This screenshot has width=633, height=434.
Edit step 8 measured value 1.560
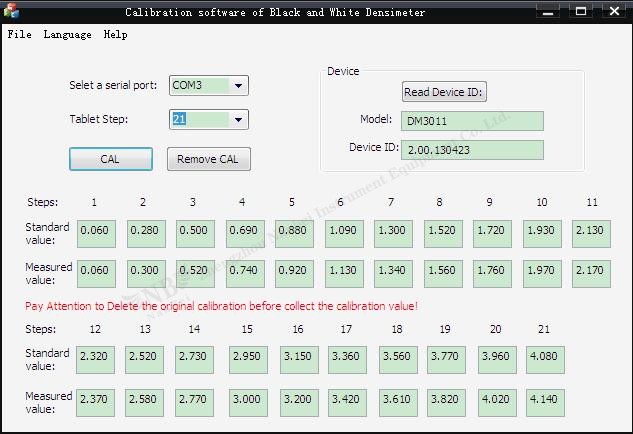pos(443,273)
